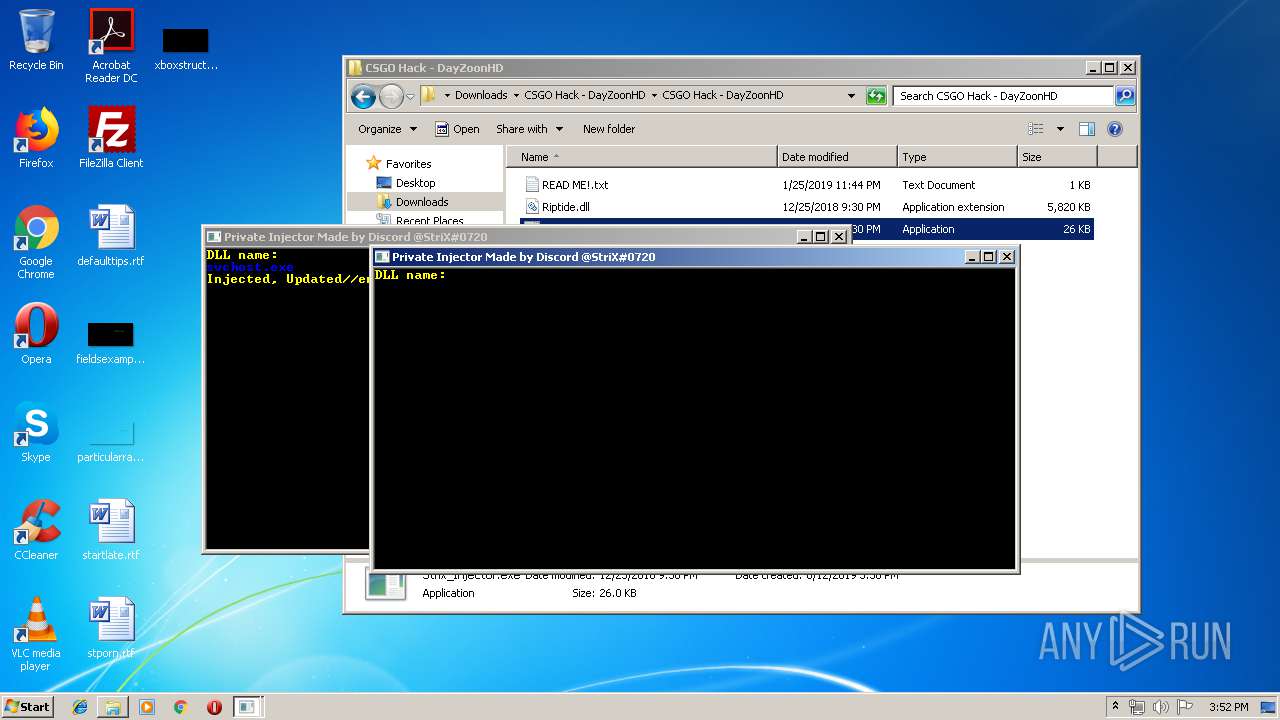Open the Start menu
The height and width of the screenshot is (720, 1280).
click(x=27, y=707)
